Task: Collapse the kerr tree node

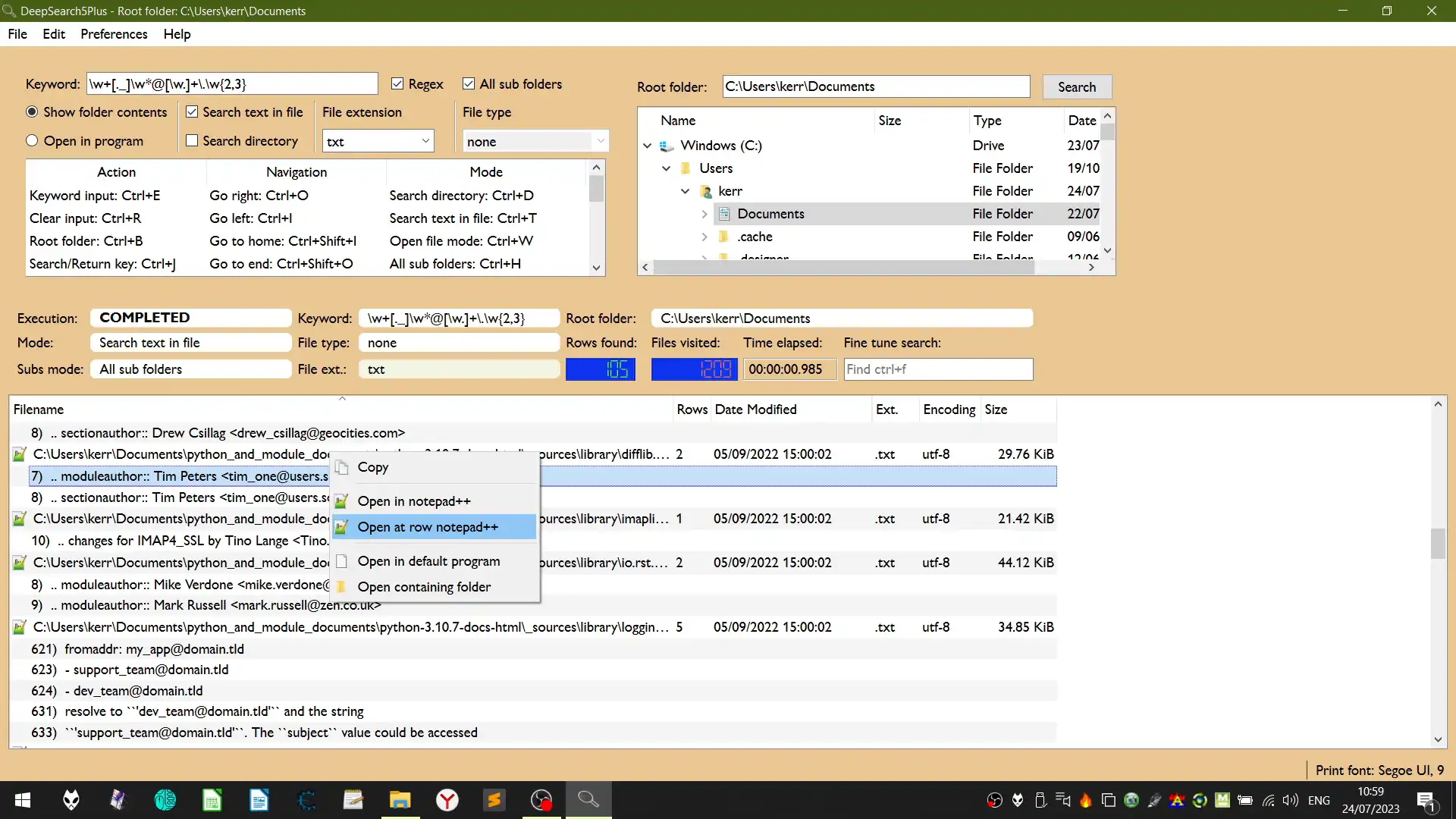Action: tap(686, 191)
